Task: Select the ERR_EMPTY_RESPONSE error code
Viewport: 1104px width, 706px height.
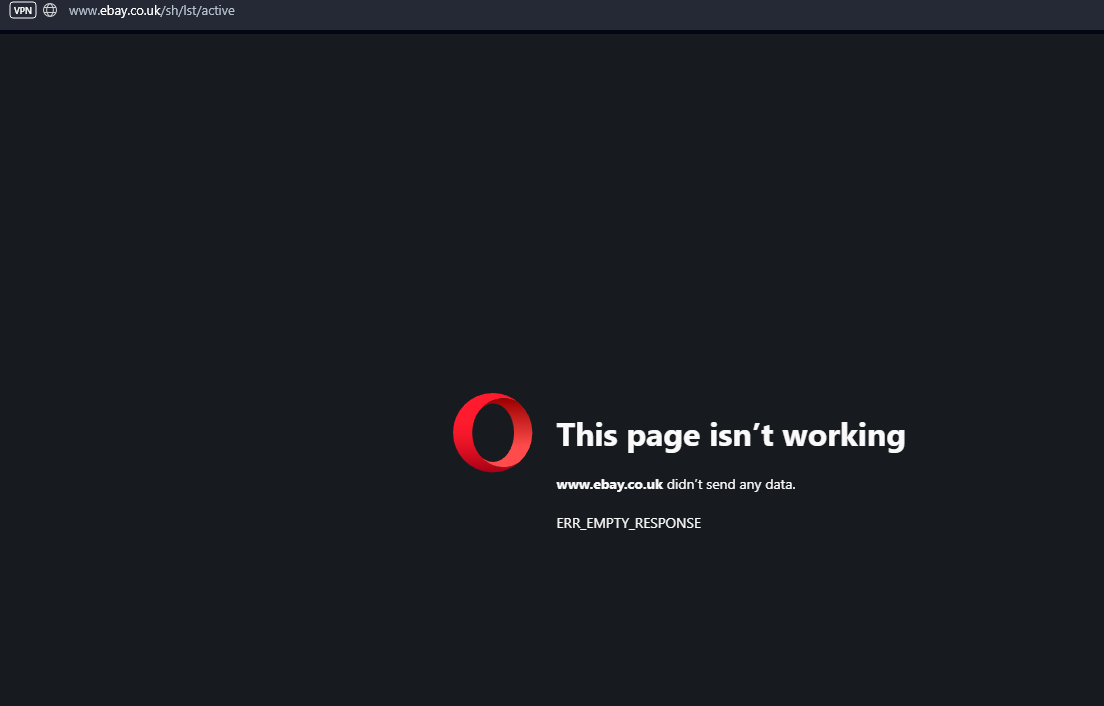Action: [629, 523]
